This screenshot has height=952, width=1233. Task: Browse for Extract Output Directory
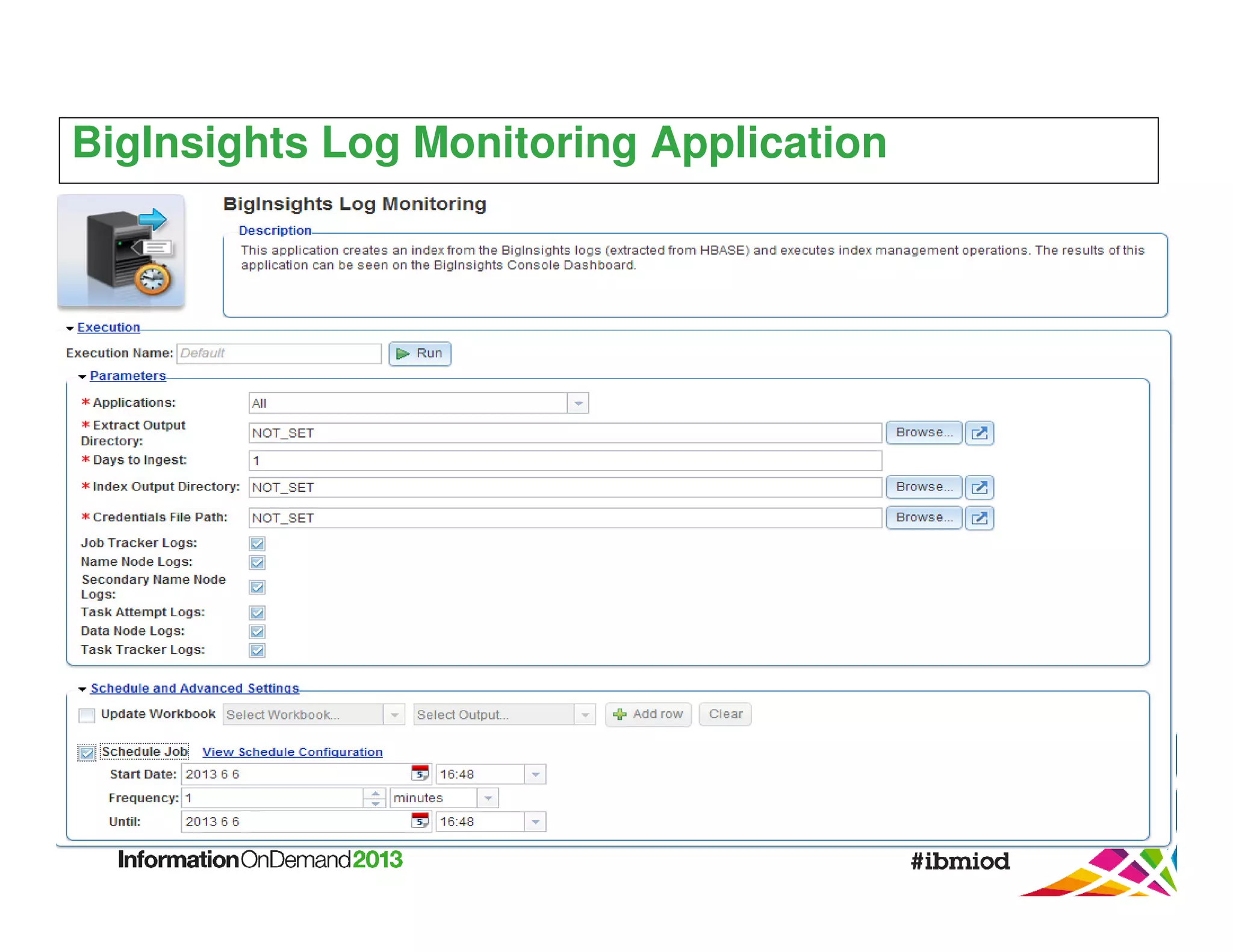coord(924,433)
